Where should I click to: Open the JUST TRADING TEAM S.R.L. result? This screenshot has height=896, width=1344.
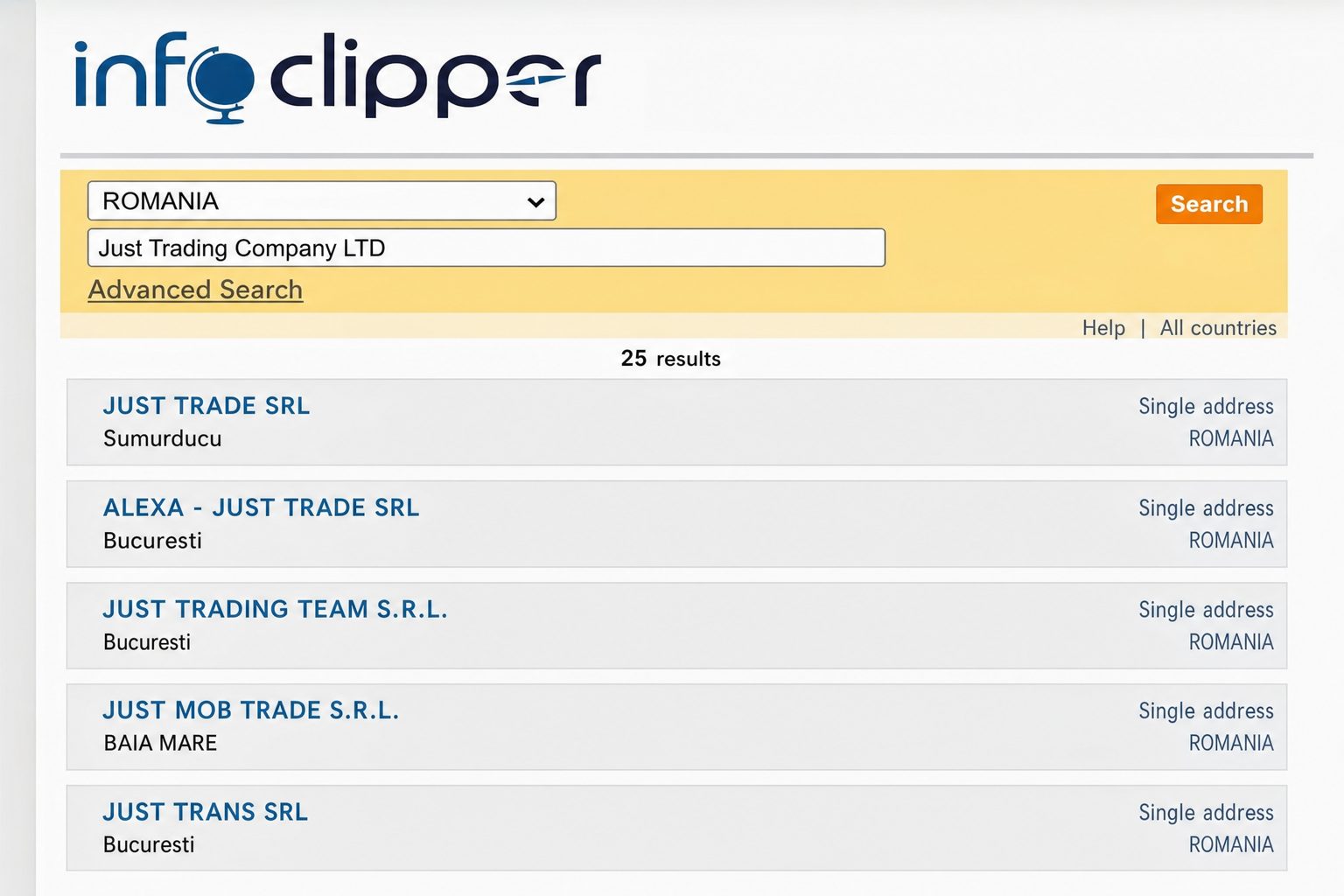pyautogui.click(x=276, y=609)
